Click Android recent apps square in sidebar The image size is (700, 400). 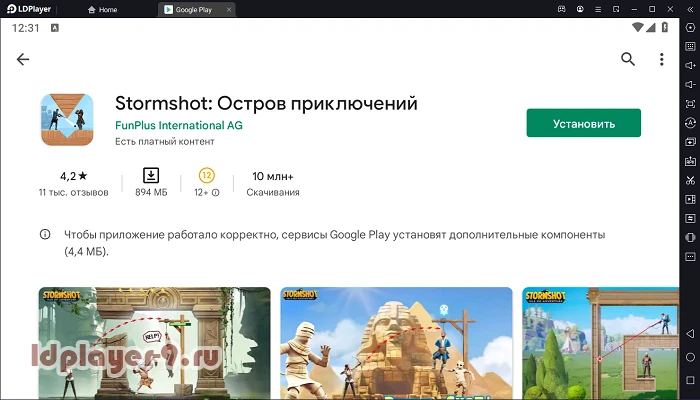point(690,380)
